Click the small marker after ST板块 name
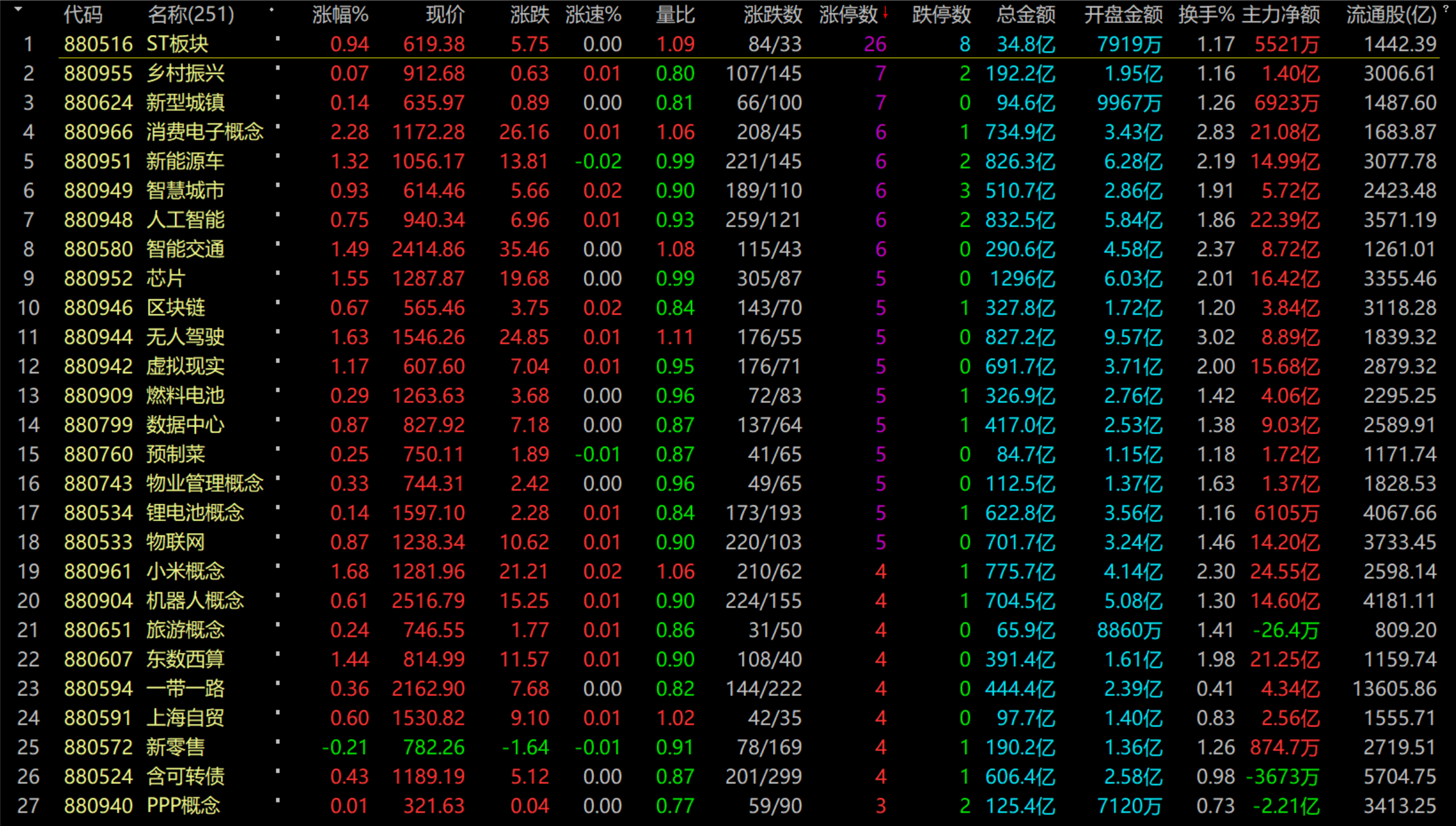The image size is (1456, 826). tap(277, 39)
